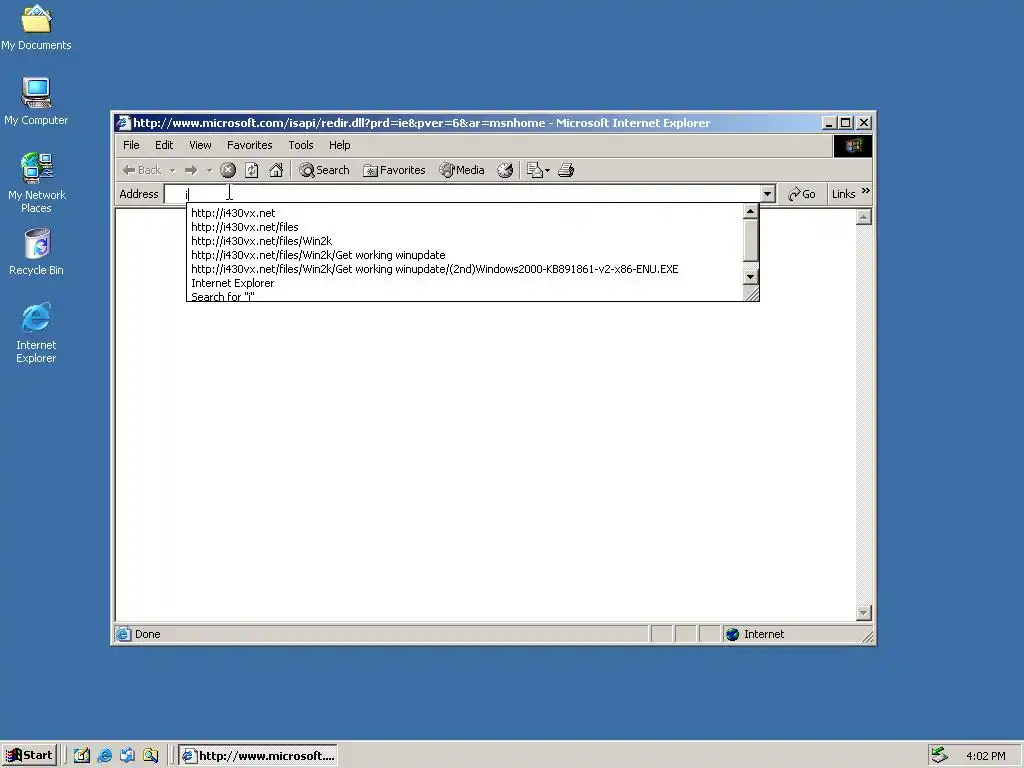The width and height of the screenshot is (1024, 768).
Task: Select the KB891861-v2-x86-ENU.EXE suggestion
Action: point(465,269)
